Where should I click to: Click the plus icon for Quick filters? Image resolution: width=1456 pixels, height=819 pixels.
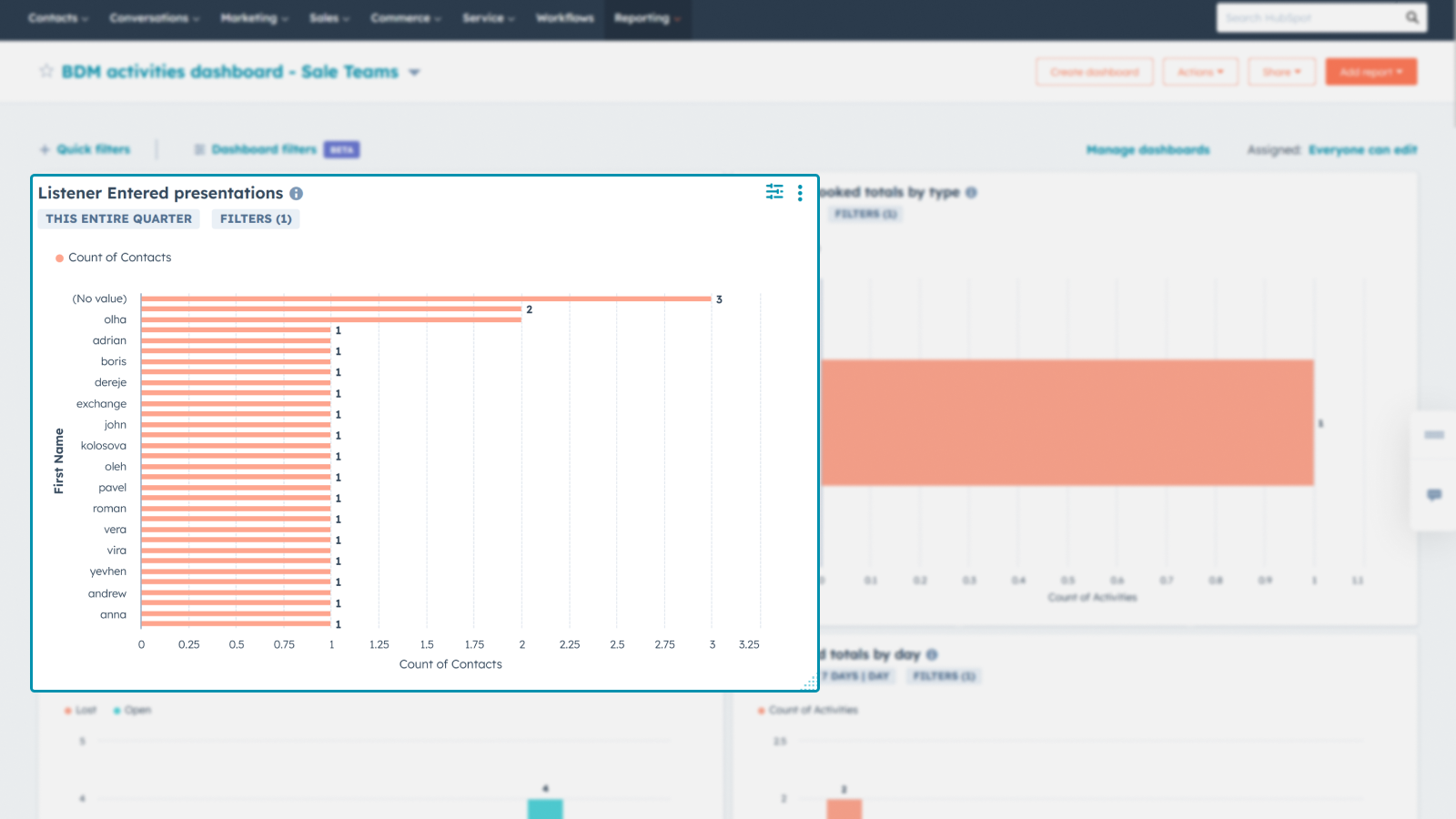coord(45,149)
